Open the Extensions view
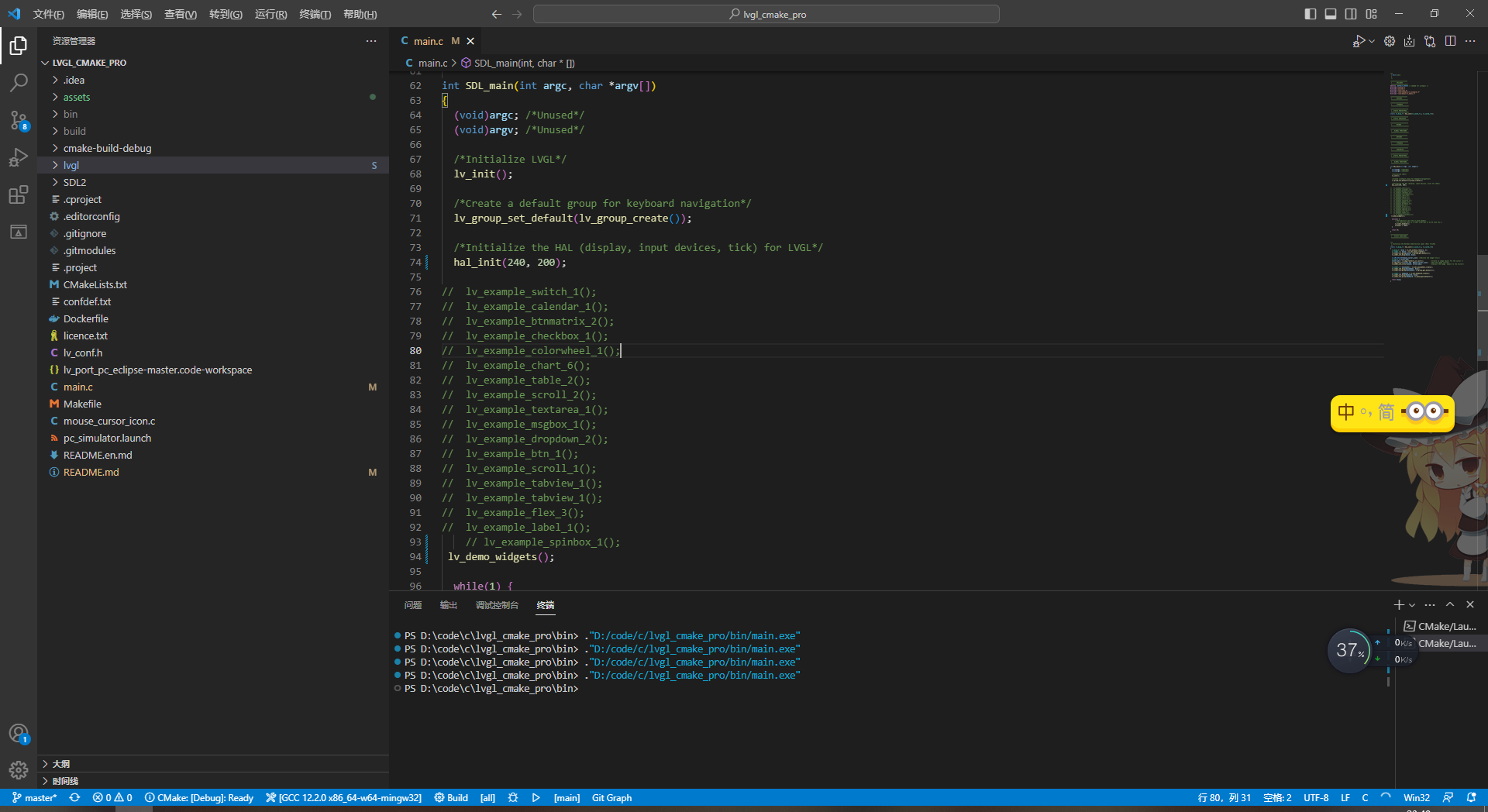This screenshot has height=812, width=1488. click(19, 194)
